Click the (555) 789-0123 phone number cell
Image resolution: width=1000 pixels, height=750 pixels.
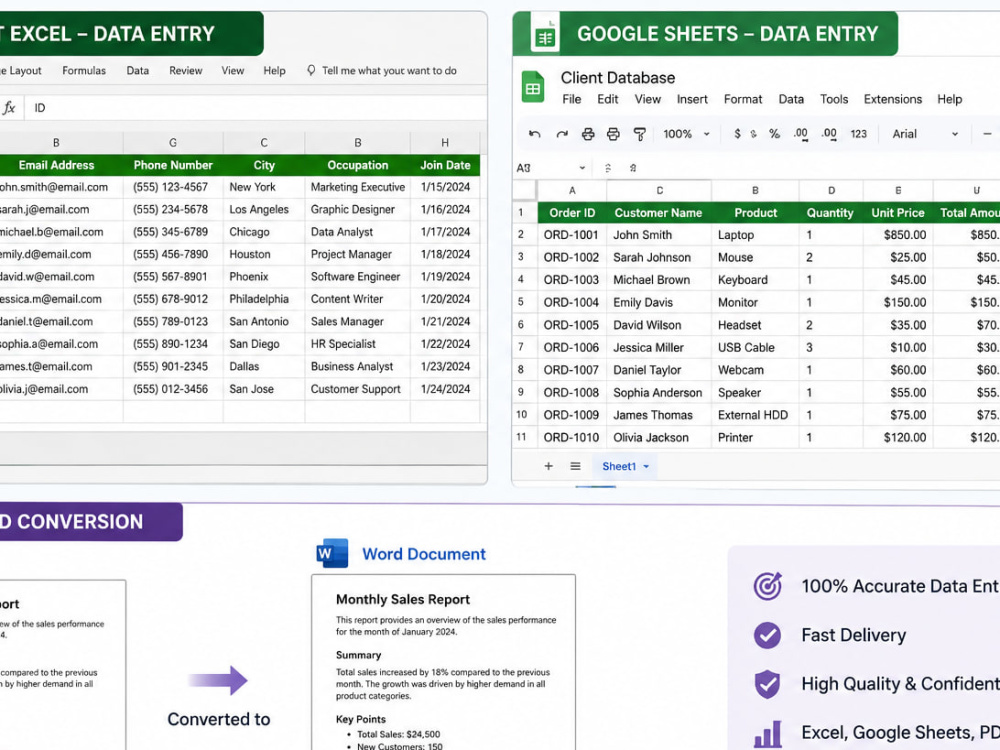173,321
